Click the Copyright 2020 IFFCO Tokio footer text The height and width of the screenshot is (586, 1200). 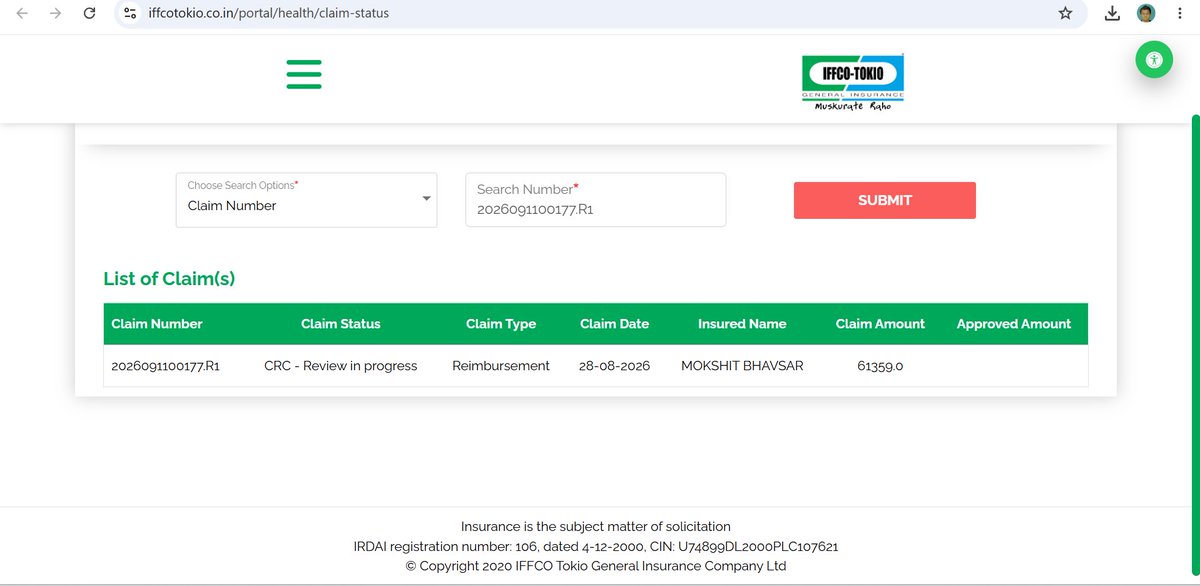[596, 566]
